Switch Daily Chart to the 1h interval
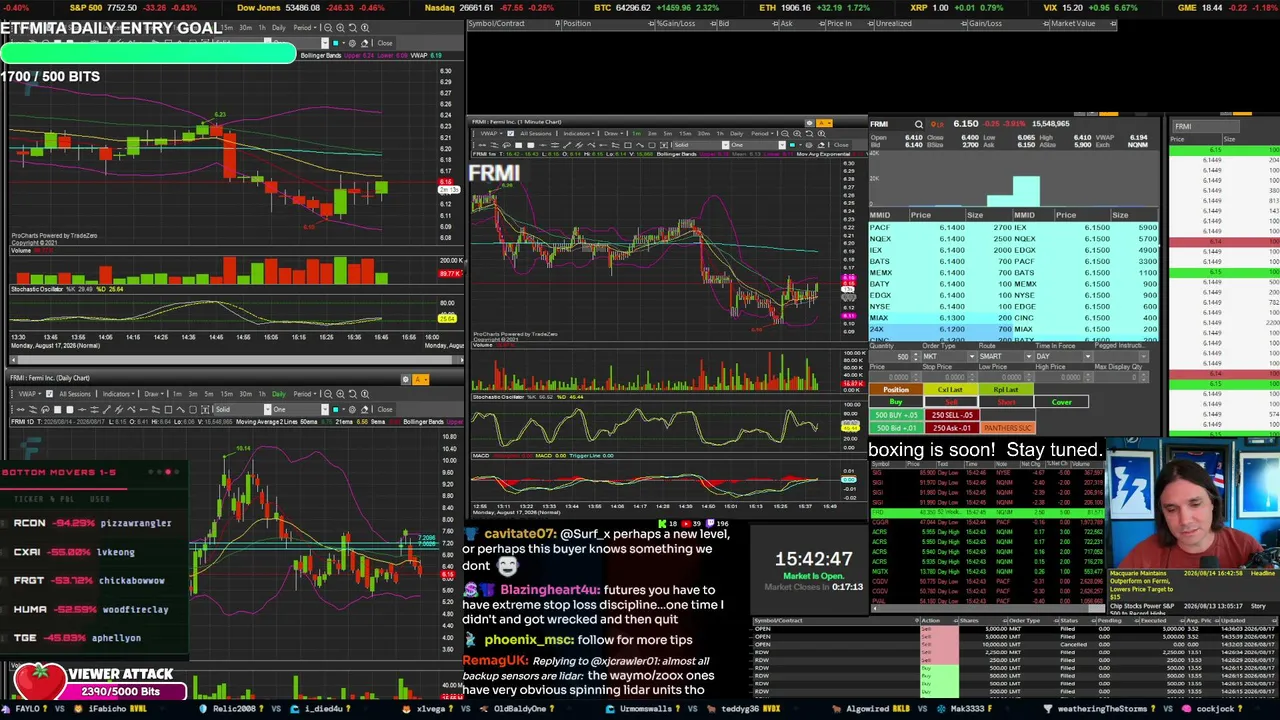Image resolution: width=1280 pixels, height=720 pixels. [x=262, y=394]
